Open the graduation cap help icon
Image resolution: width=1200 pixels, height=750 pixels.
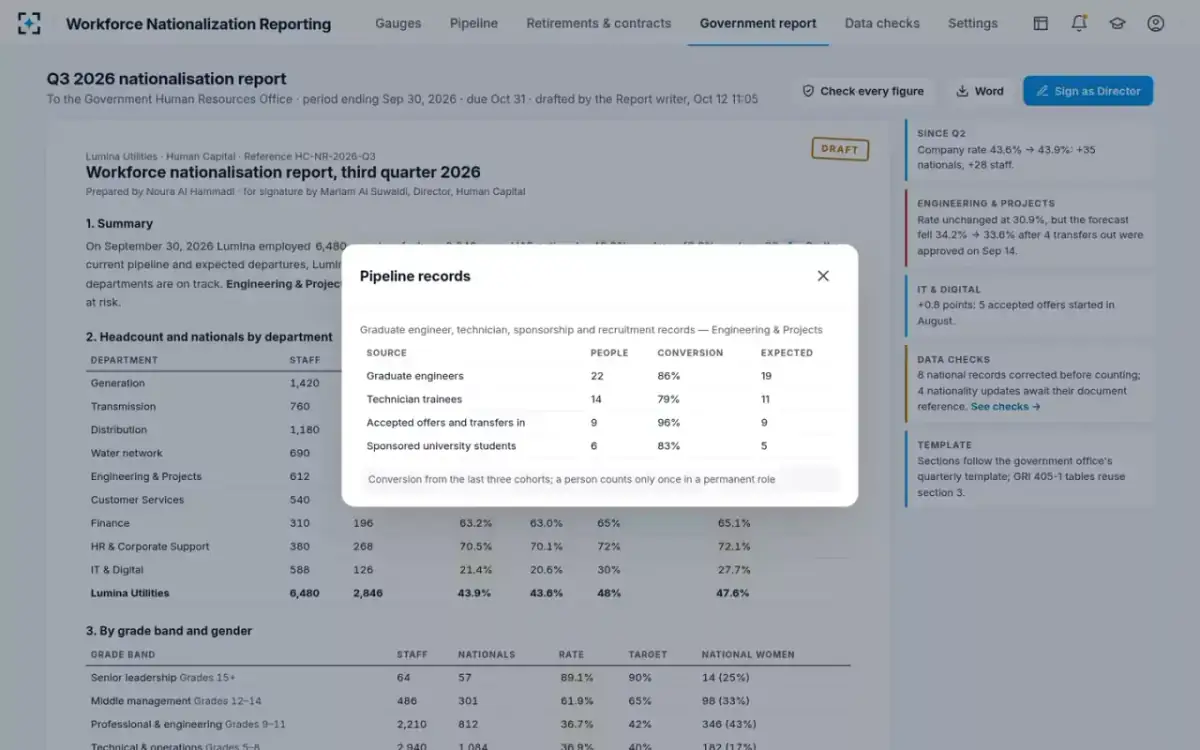(1117, 23)
